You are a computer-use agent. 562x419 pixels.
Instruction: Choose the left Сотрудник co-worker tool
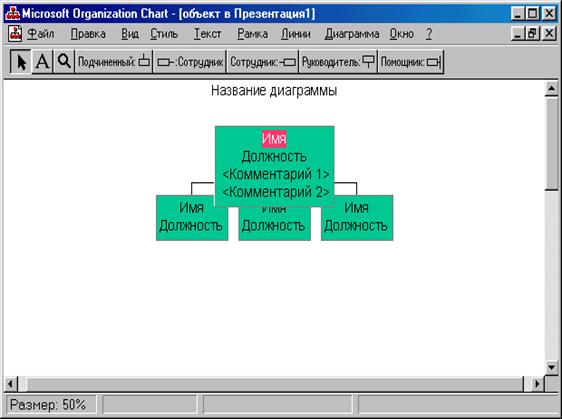[x=190, y=62]
